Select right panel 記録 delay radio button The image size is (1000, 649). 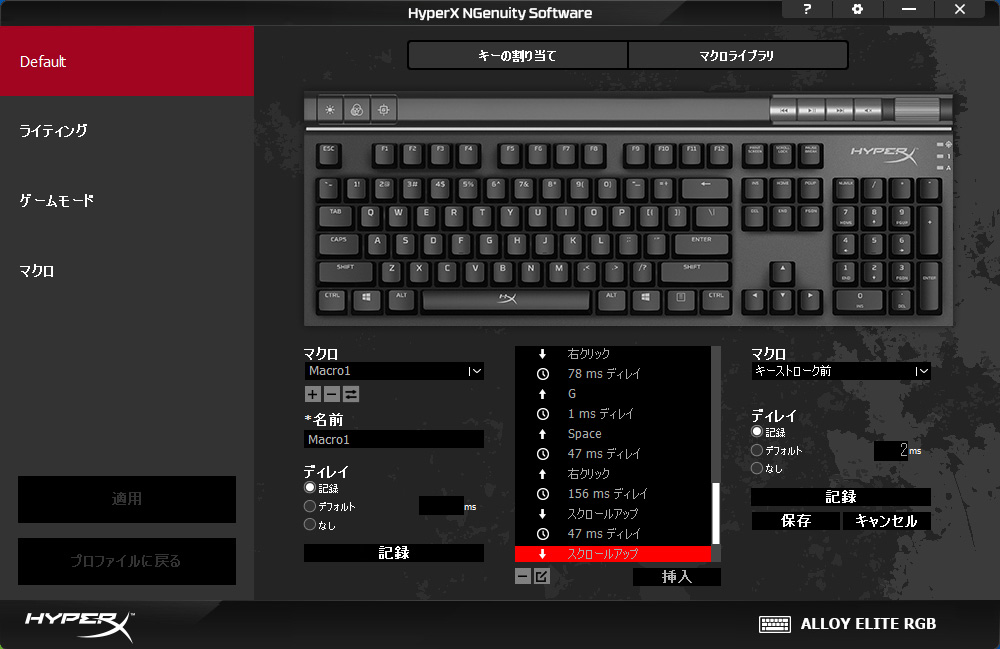click(757, 432)
